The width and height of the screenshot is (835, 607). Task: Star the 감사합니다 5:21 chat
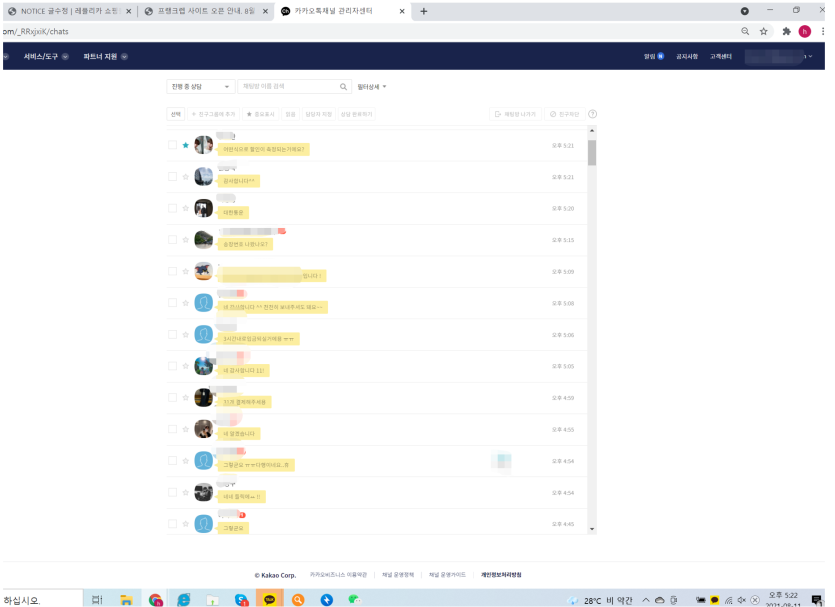point(185,176)
